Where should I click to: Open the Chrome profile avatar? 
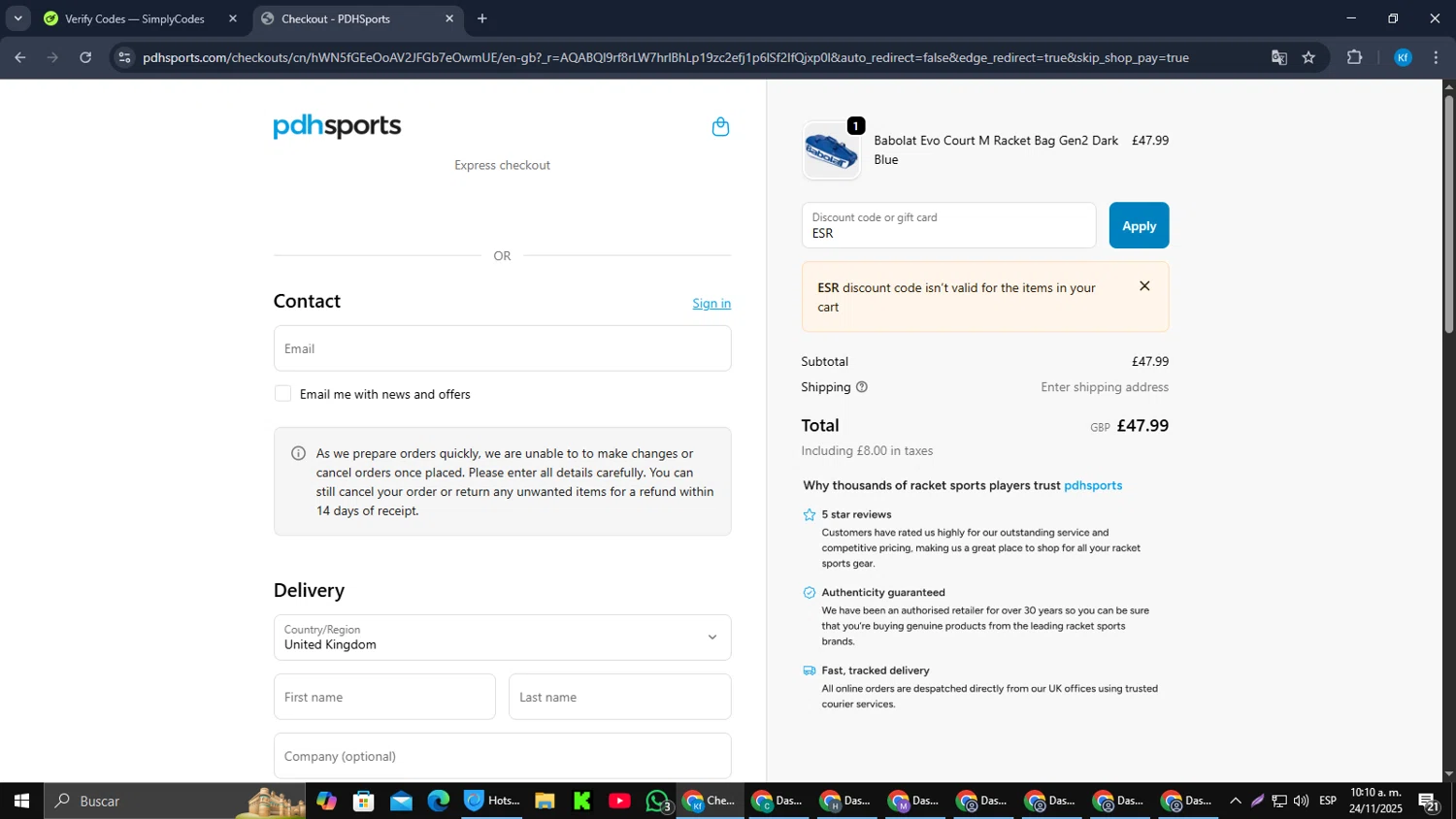click(1403, 57)
